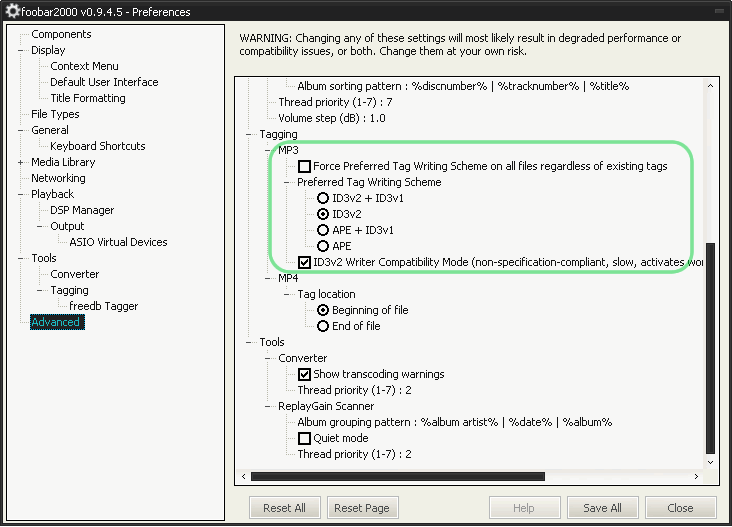Image resolution: width=732 pixels, height=527 pixels.
Task: Select Converter Thread priority setting
Action: pos(354,390)
